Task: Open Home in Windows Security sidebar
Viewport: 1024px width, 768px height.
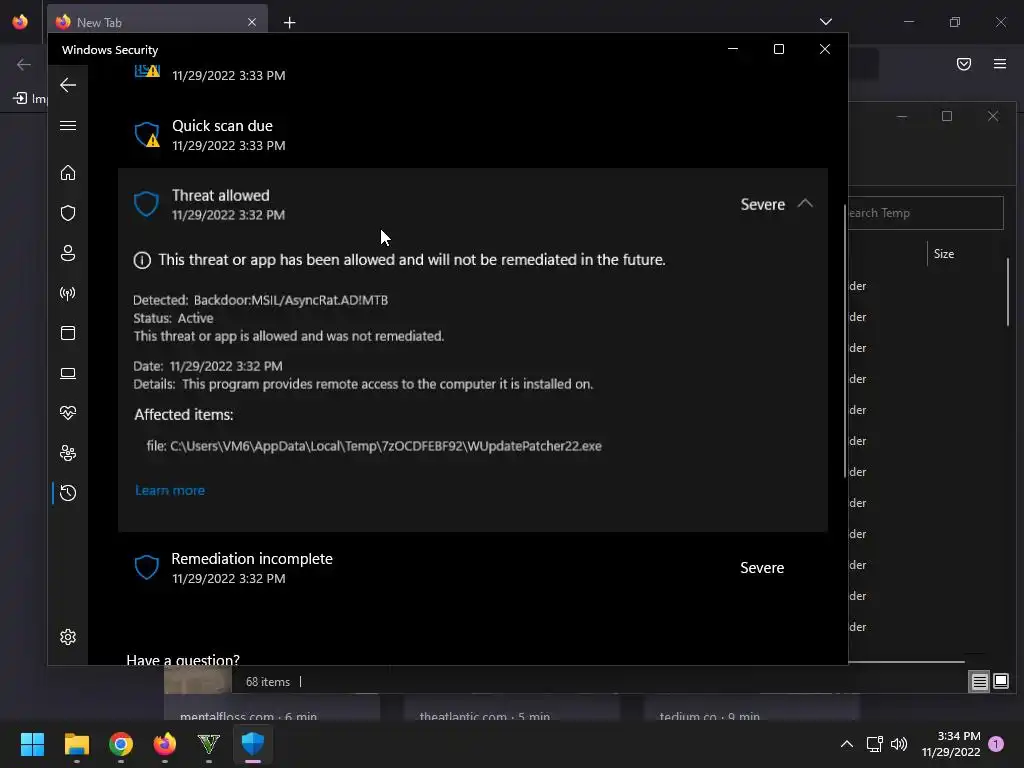Action: click(x=68, y=172)
